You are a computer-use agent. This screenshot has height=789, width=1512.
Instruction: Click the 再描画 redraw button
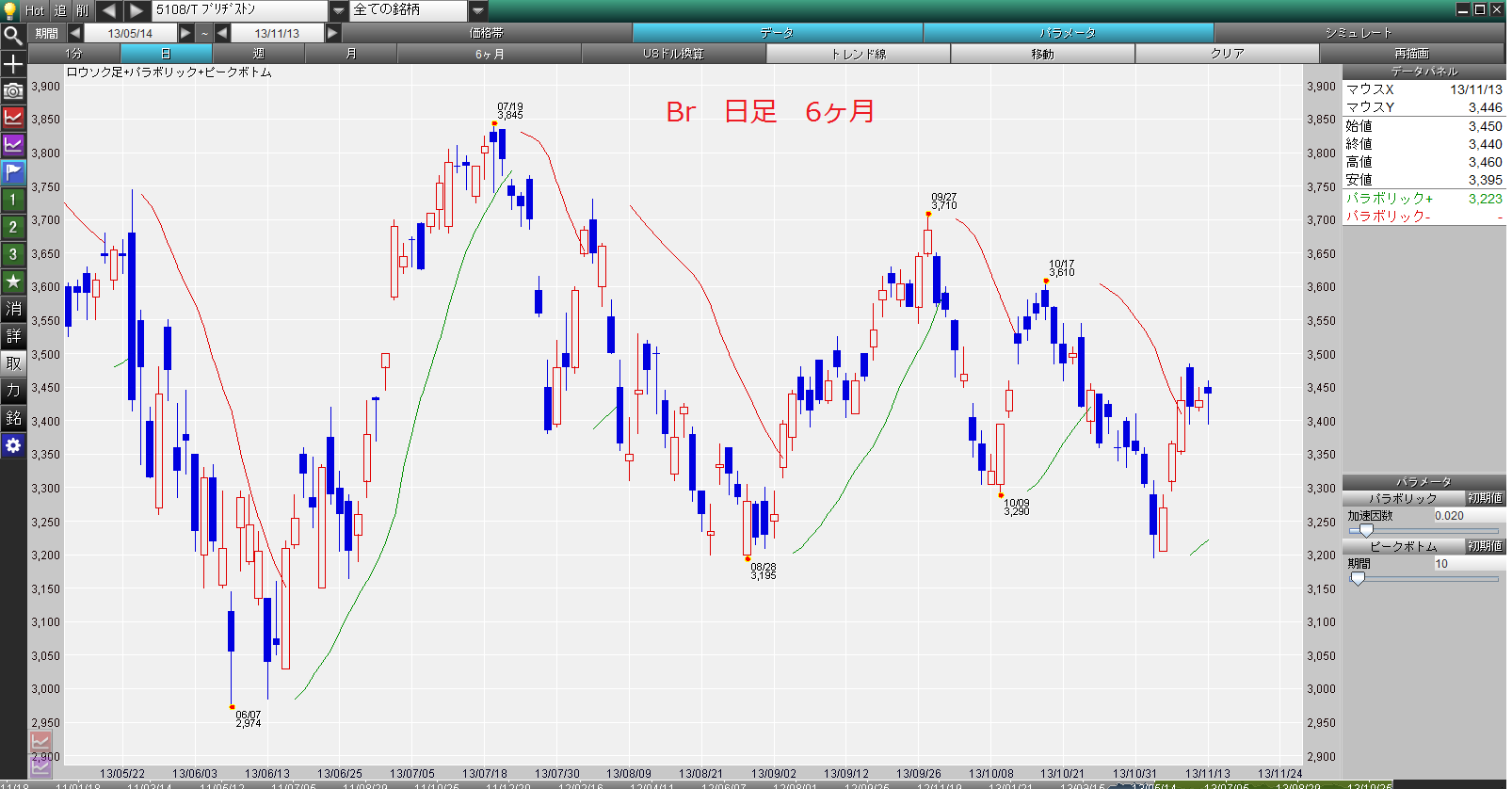(x=1412, y=54)
